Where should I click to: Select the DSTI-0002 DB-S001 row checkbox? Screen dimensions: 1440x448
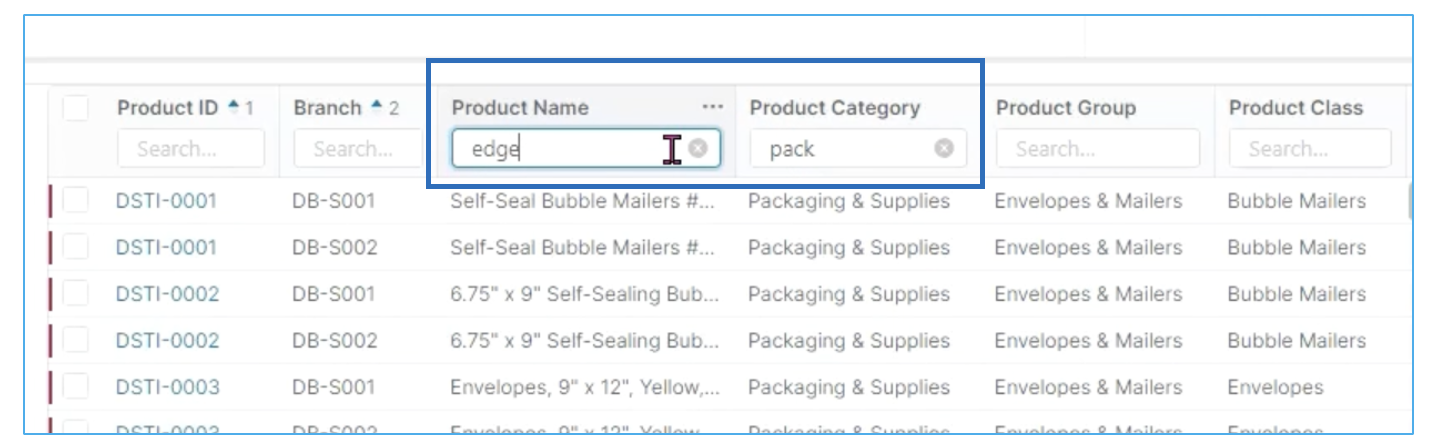[x=76, y=294]
